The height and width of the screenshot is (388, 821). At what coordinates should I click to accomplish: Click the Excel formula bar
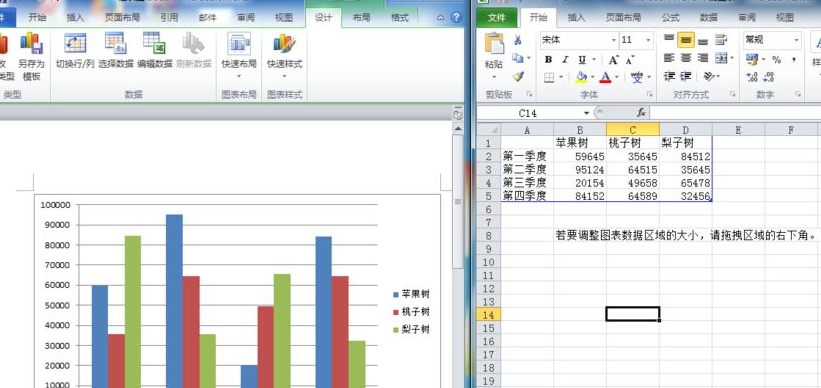pyautogui.click(x=735, y=113)
